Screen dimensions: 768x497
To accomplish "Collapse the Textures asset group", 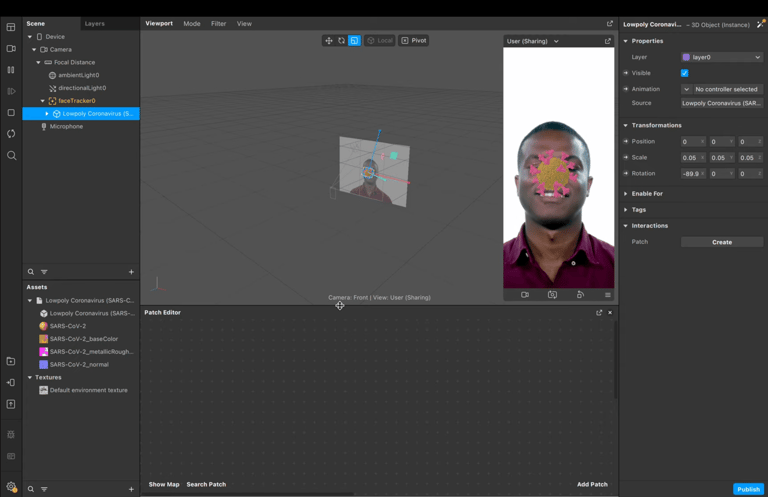I will click(30, 378).
